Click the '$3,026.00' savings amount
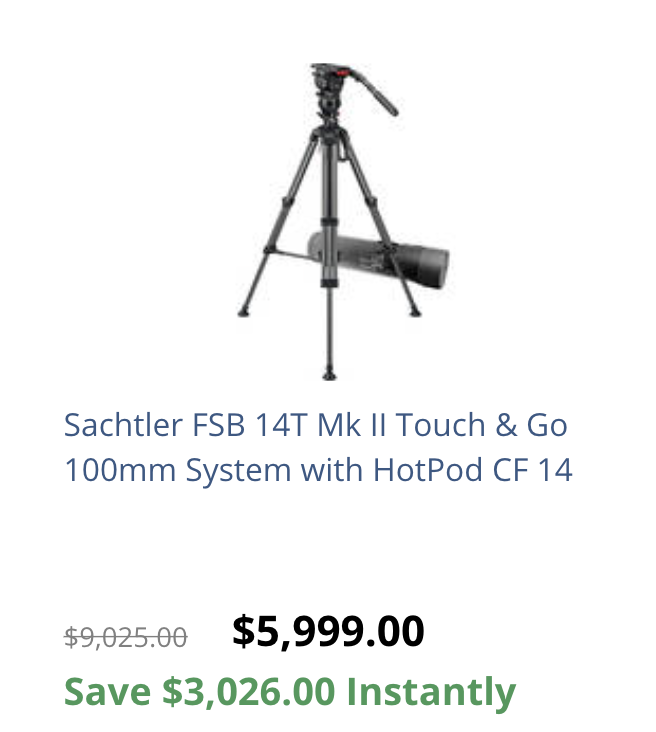 pyautogui.click(x=248, y=692)
